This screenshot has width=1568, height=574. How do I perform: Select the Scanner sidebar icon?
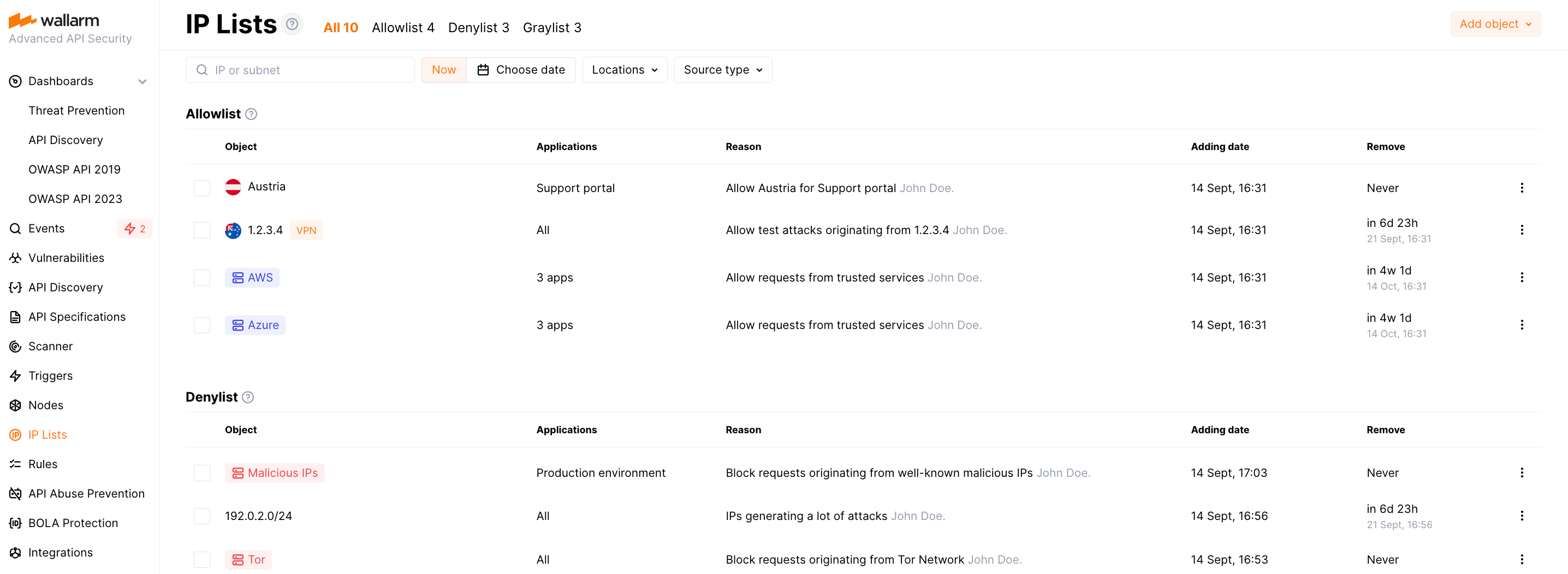click(x=15, y=346)
